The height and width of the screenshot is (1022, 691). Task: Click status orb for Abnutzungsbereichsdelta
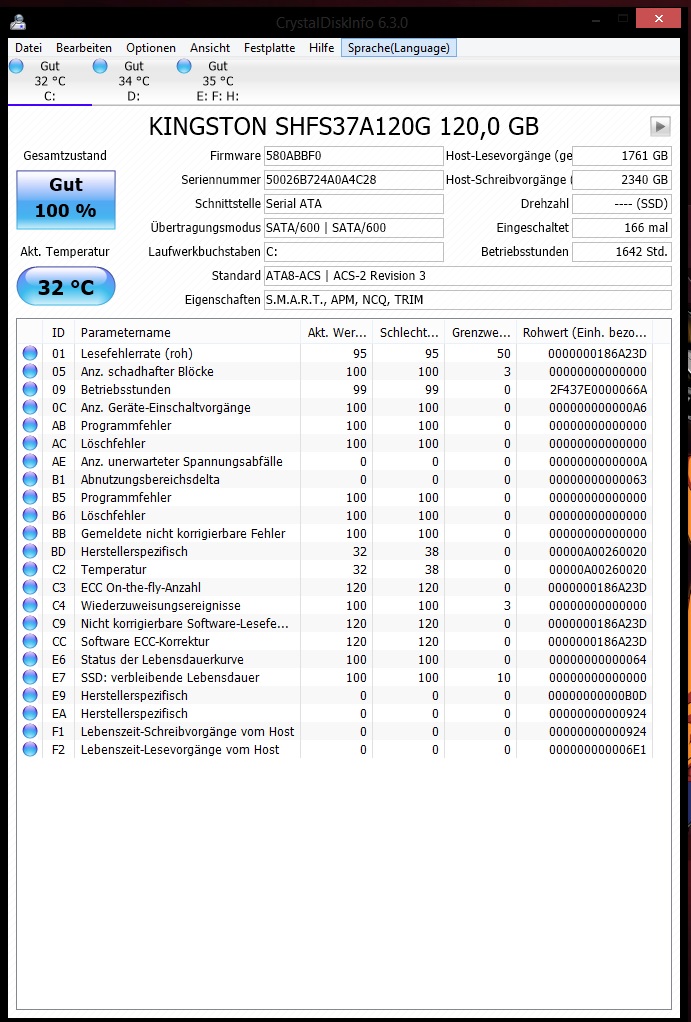(x=30, y=479)
